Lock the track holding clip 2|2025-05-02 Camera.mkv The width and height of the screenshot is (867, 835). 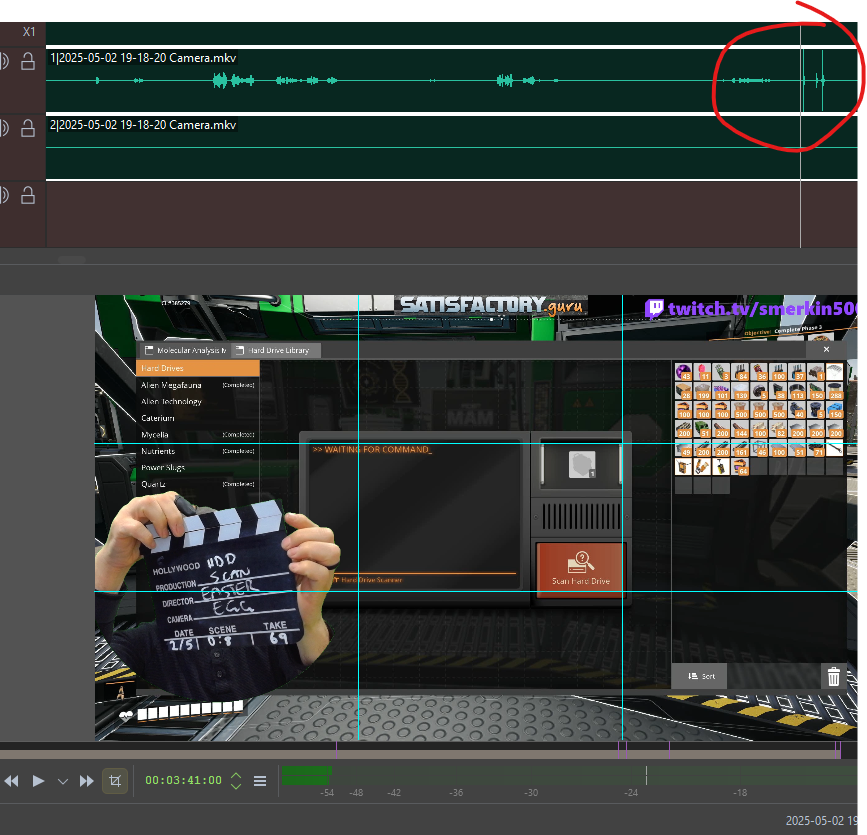click(x=28, y=128)
